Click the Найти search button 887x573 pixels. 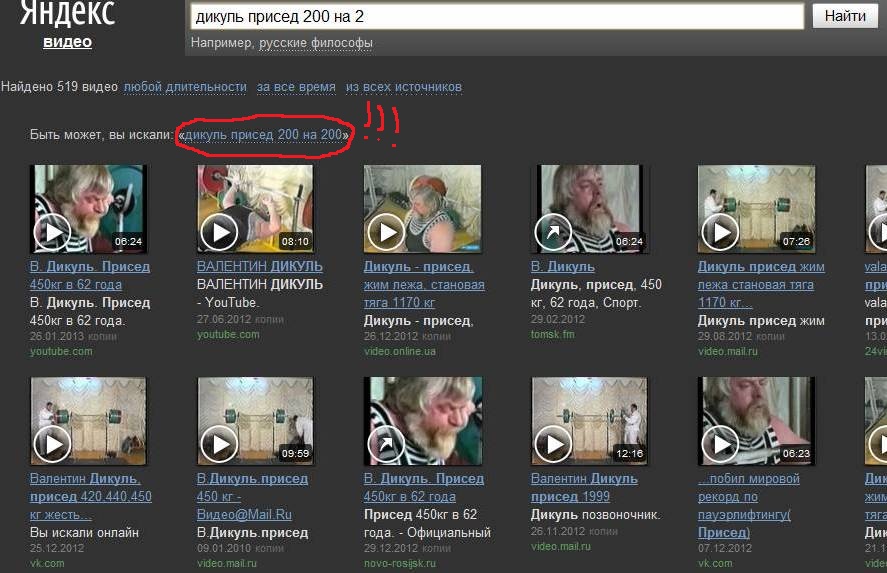click(845, 16)
